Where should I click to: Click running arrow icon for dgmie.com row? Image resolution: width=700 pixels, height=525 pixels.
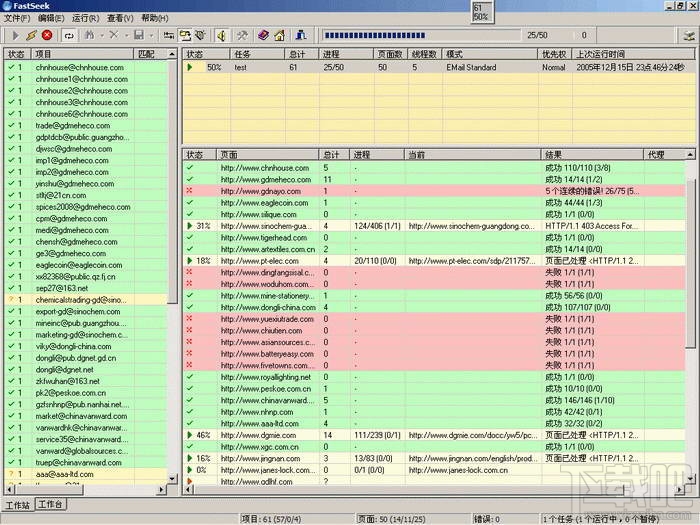click(190, 435)
